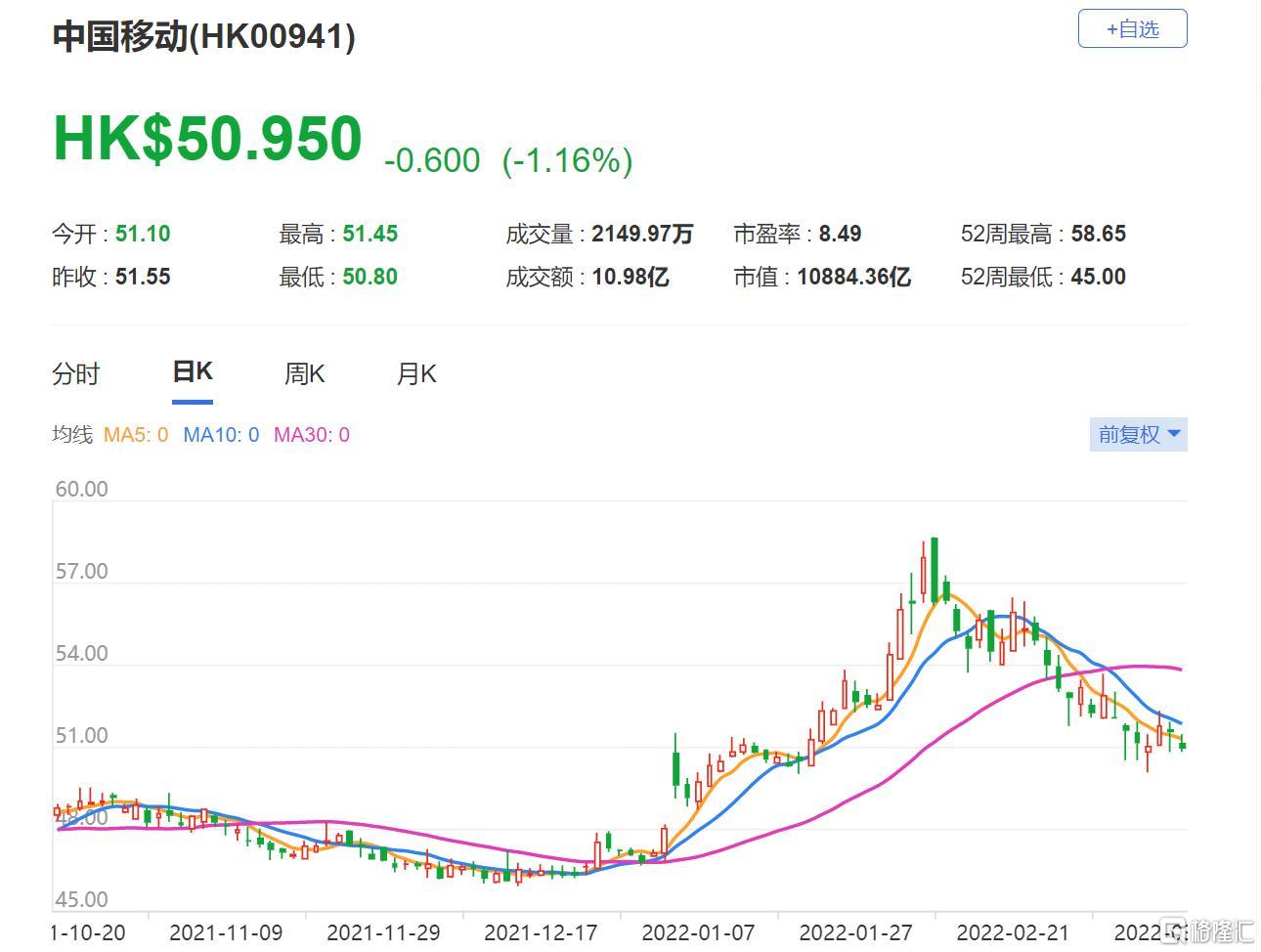Click the 市盈率 P/E value 8.49

pos(841,234)
